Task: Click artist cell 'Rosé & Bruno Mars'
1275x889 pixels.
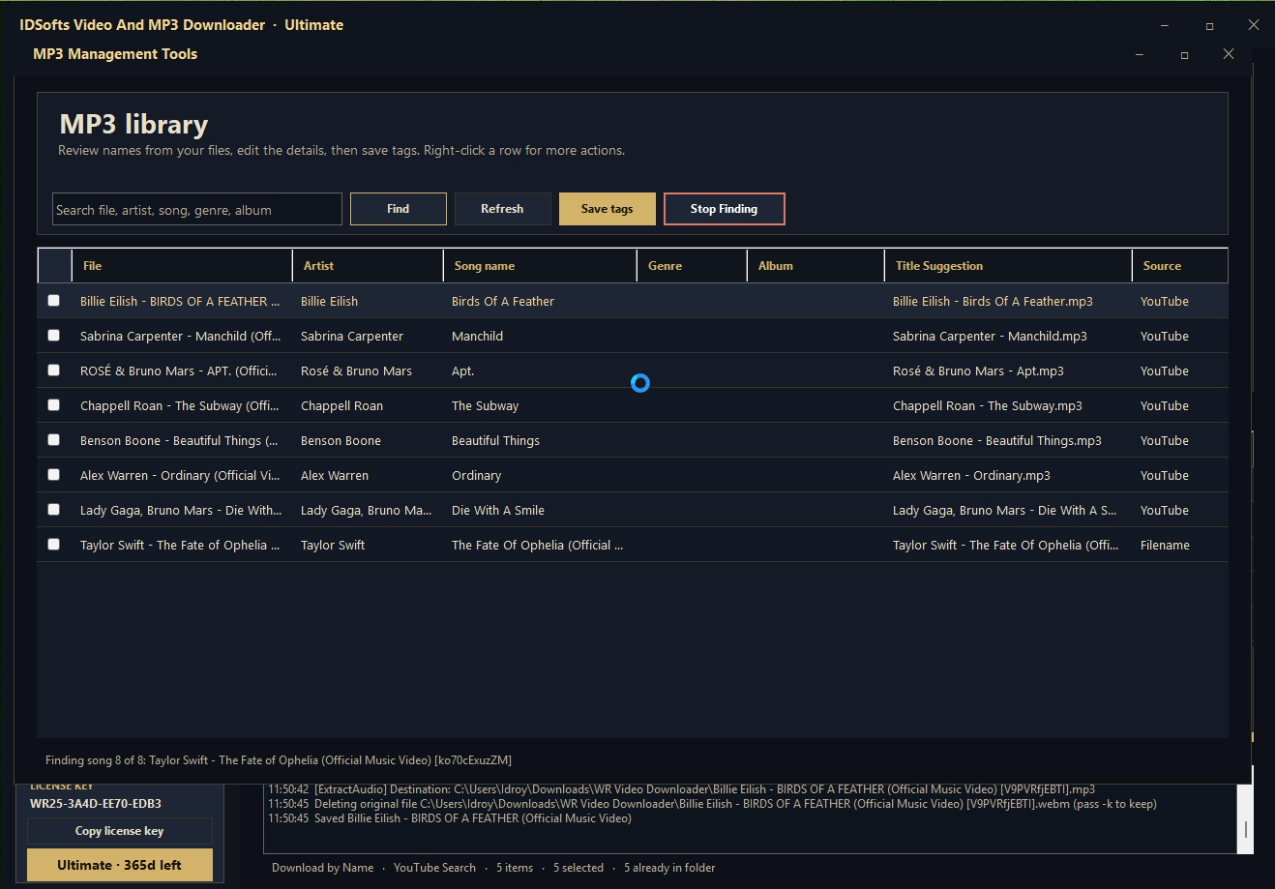Action: [x=356, y=371]
